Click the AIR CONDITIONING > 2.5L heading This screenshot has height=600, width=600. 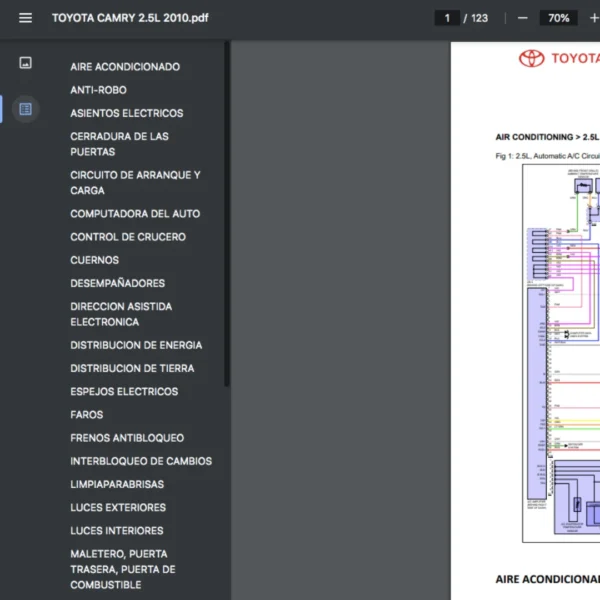click(547, 137)
